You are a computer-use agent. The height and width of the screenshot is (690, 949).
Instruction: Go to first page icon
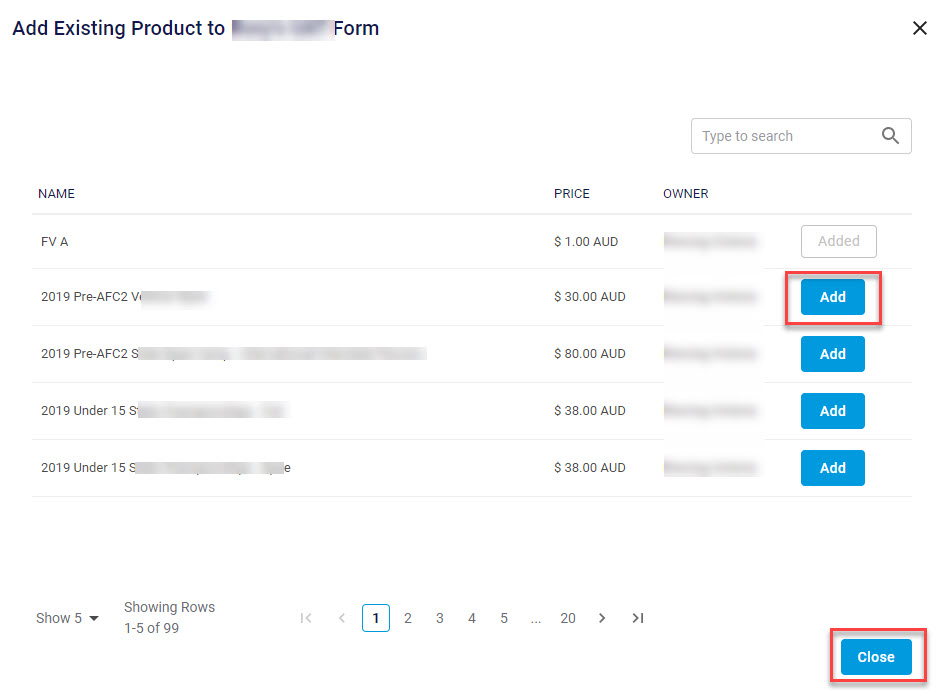[306, 618]
